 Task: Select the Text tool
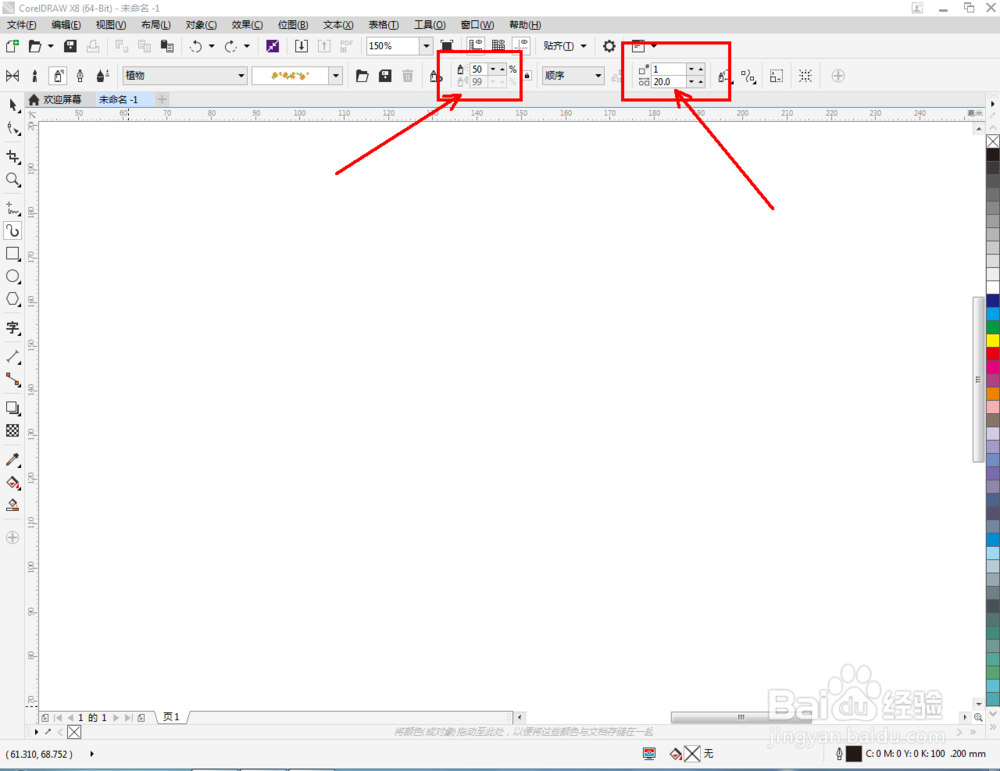tap(13, 328)
